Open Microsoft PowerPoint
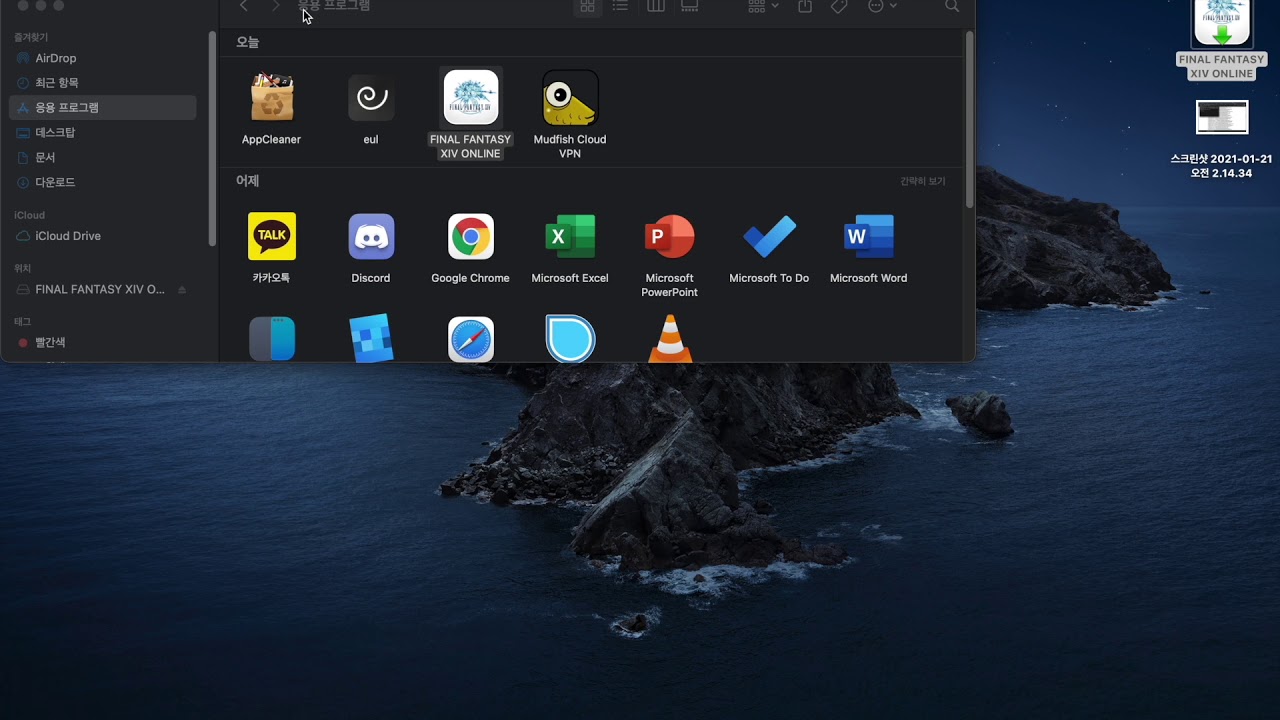1280x720 pixels. click(670, 237)
